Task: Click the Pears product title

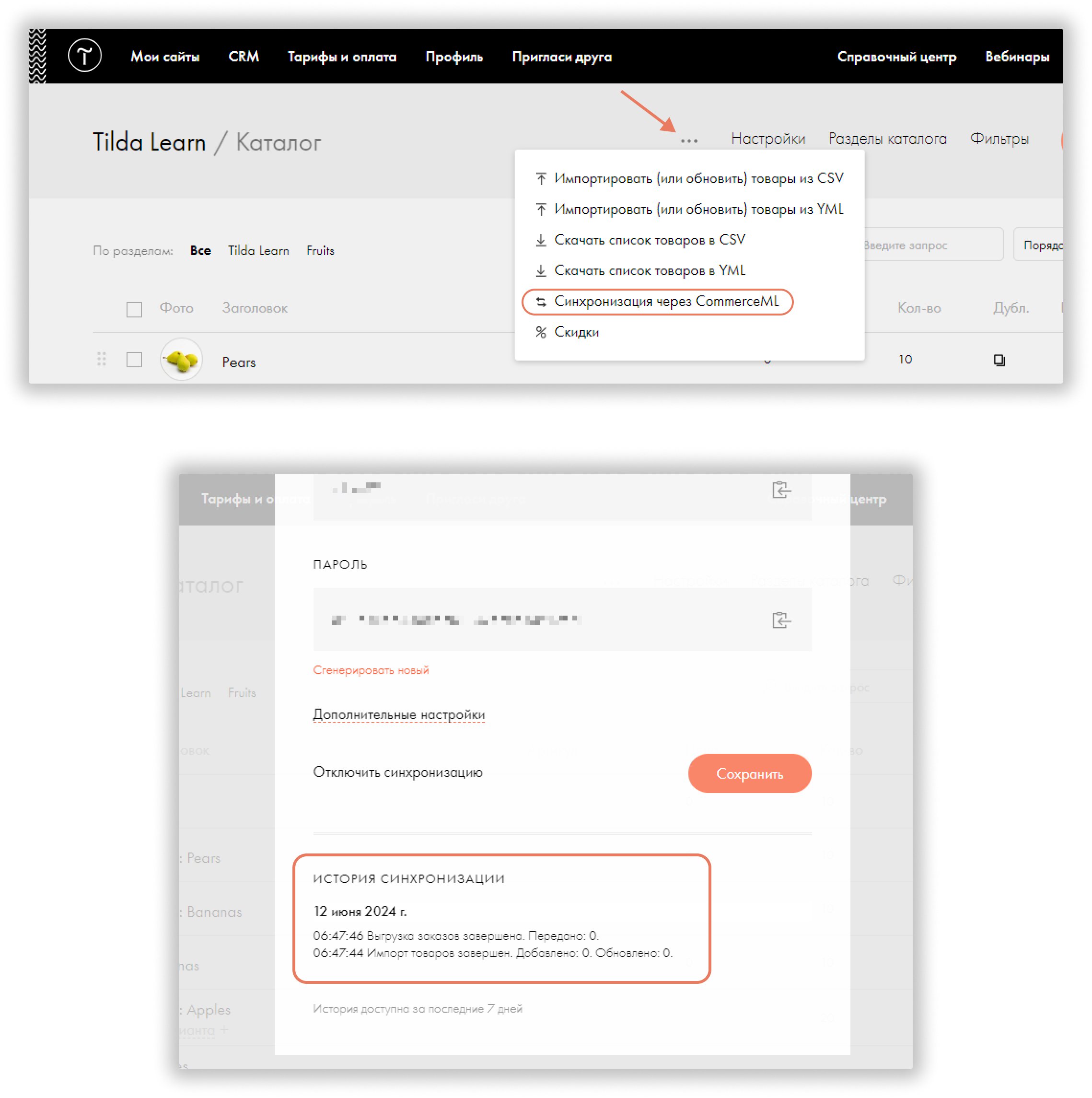Action: (239, 362)
